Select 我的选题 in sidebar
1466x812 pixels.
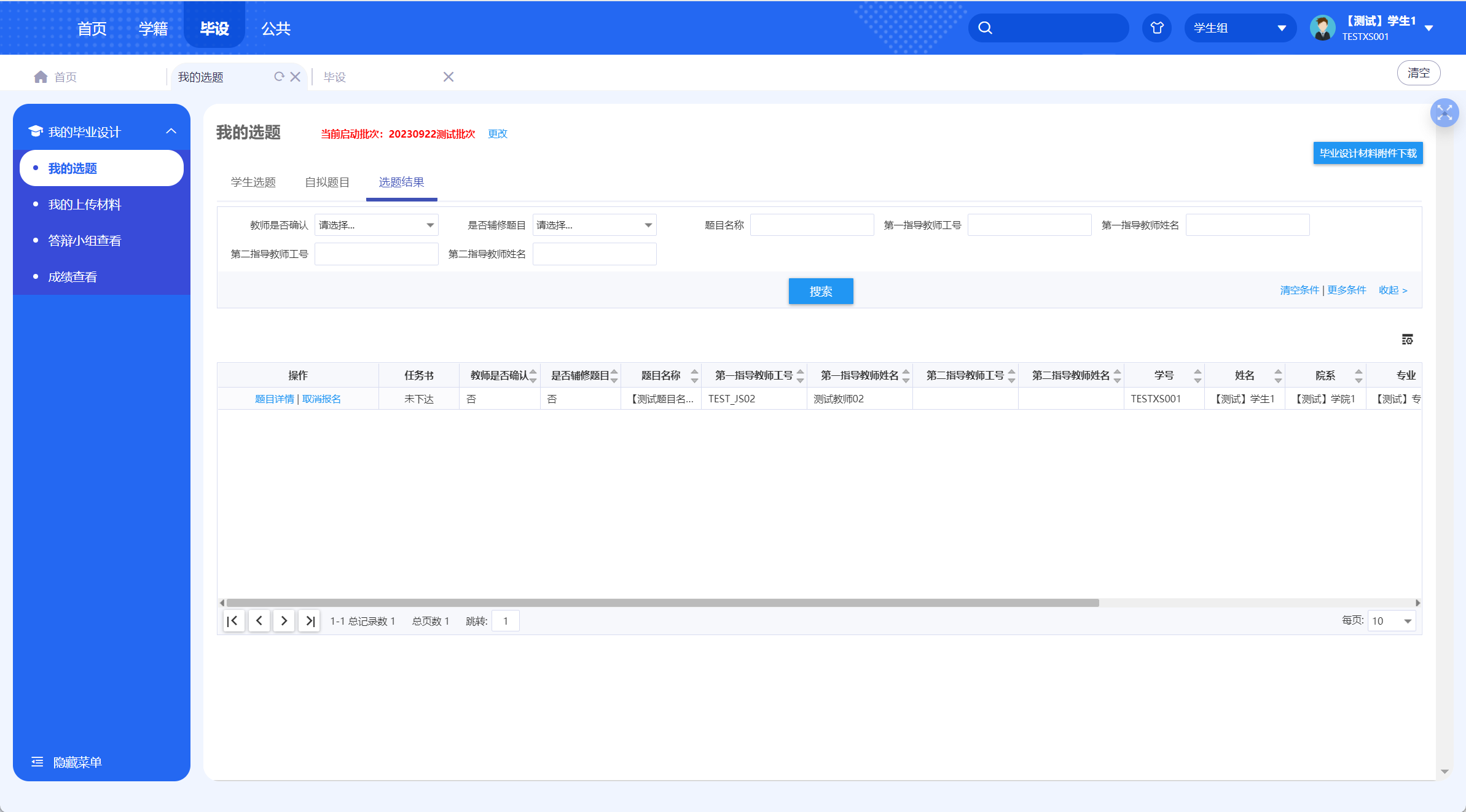pyautogui.click(x=101, y=168)
